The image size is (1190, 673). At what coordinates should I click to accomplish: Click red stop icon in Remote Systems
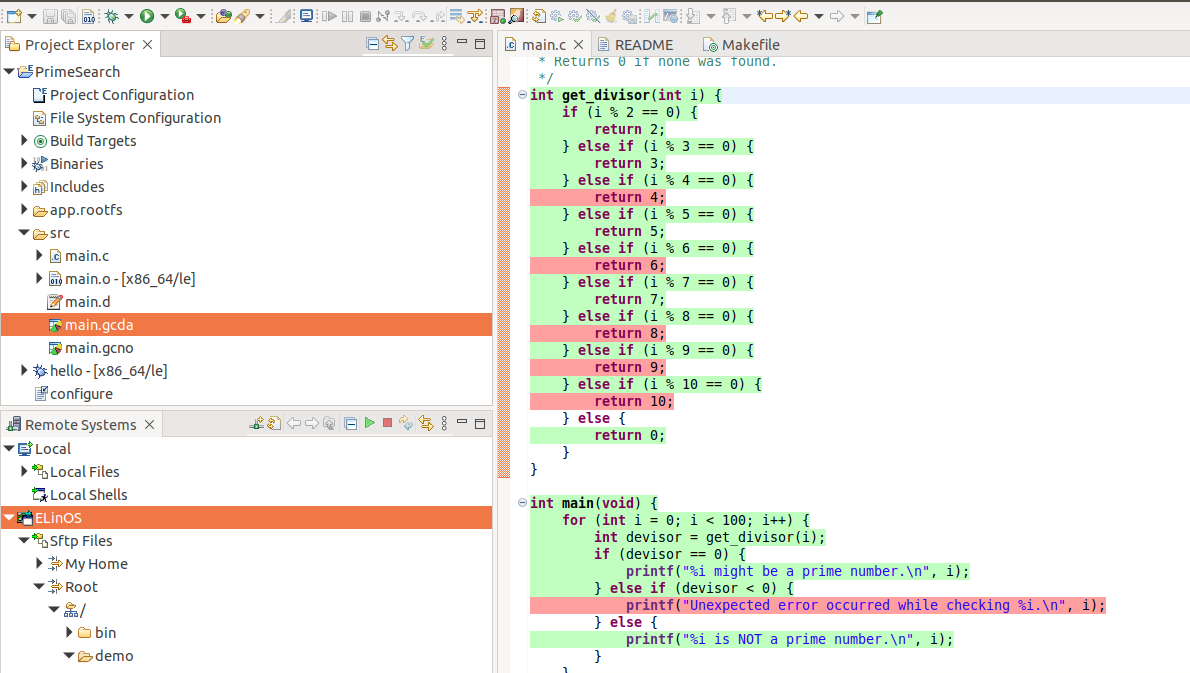[x=387, y=424]
